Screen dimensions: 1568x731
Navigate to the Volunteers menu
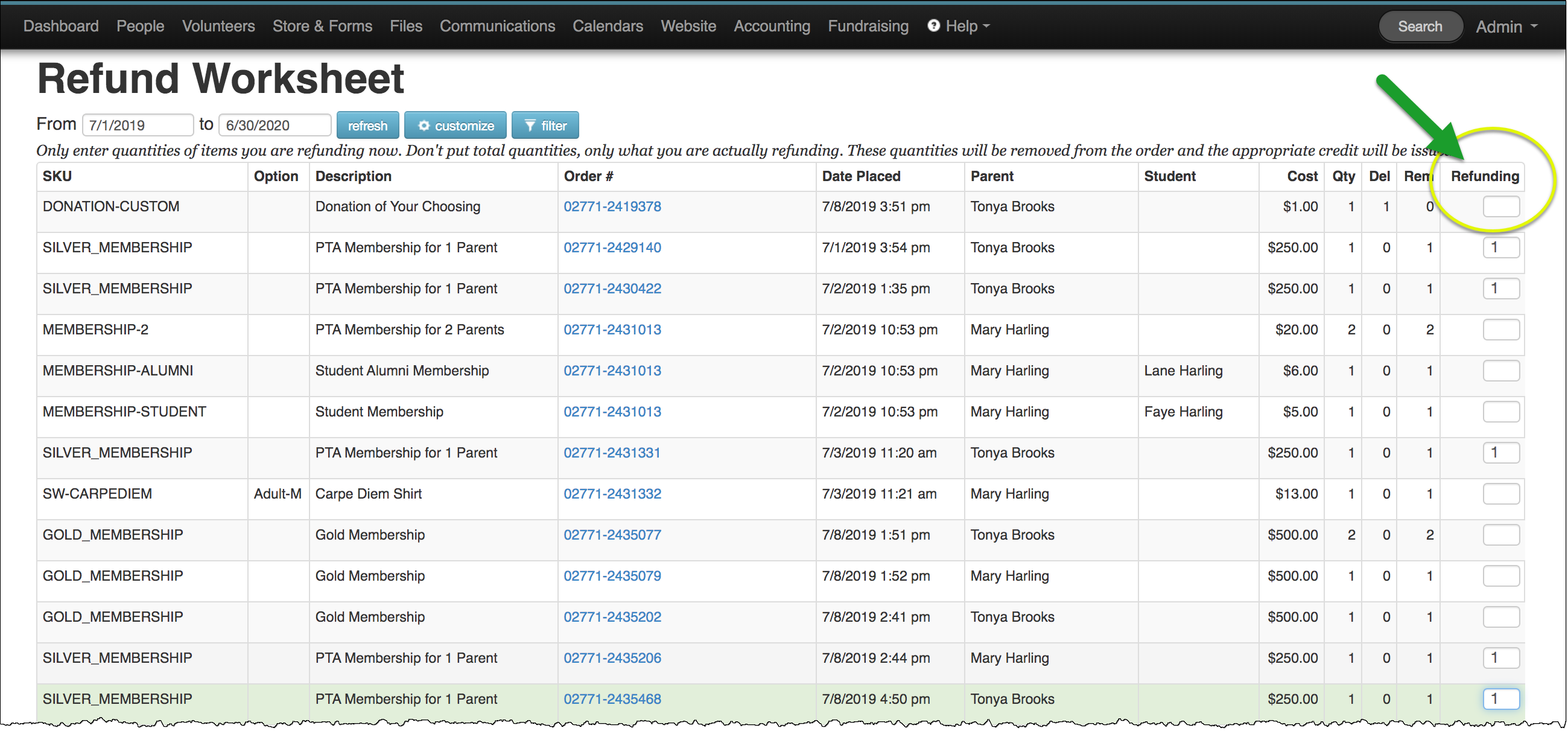218,26
